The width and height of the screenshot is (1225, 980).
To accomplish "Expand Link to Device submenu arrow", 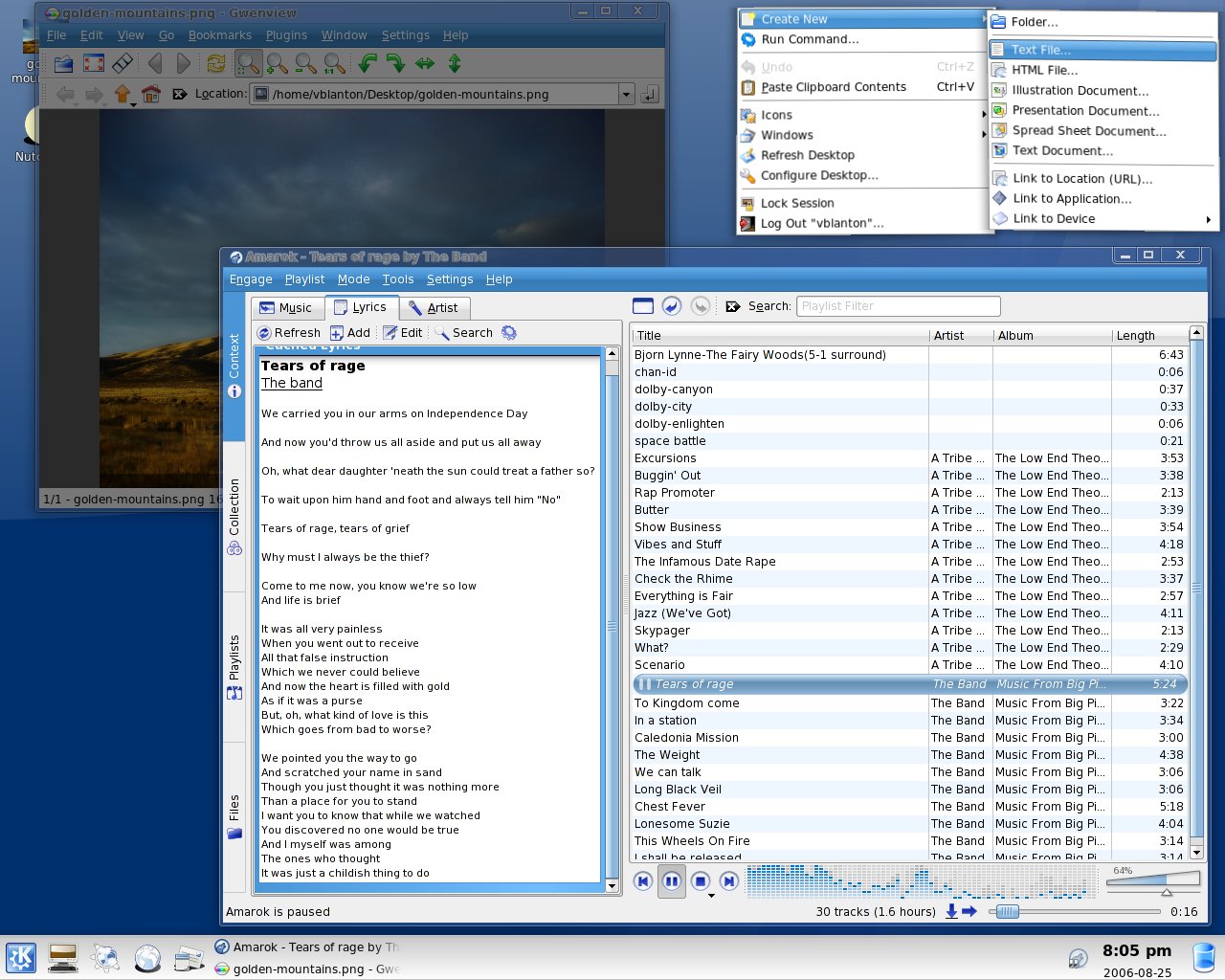I will point(1209,219).
